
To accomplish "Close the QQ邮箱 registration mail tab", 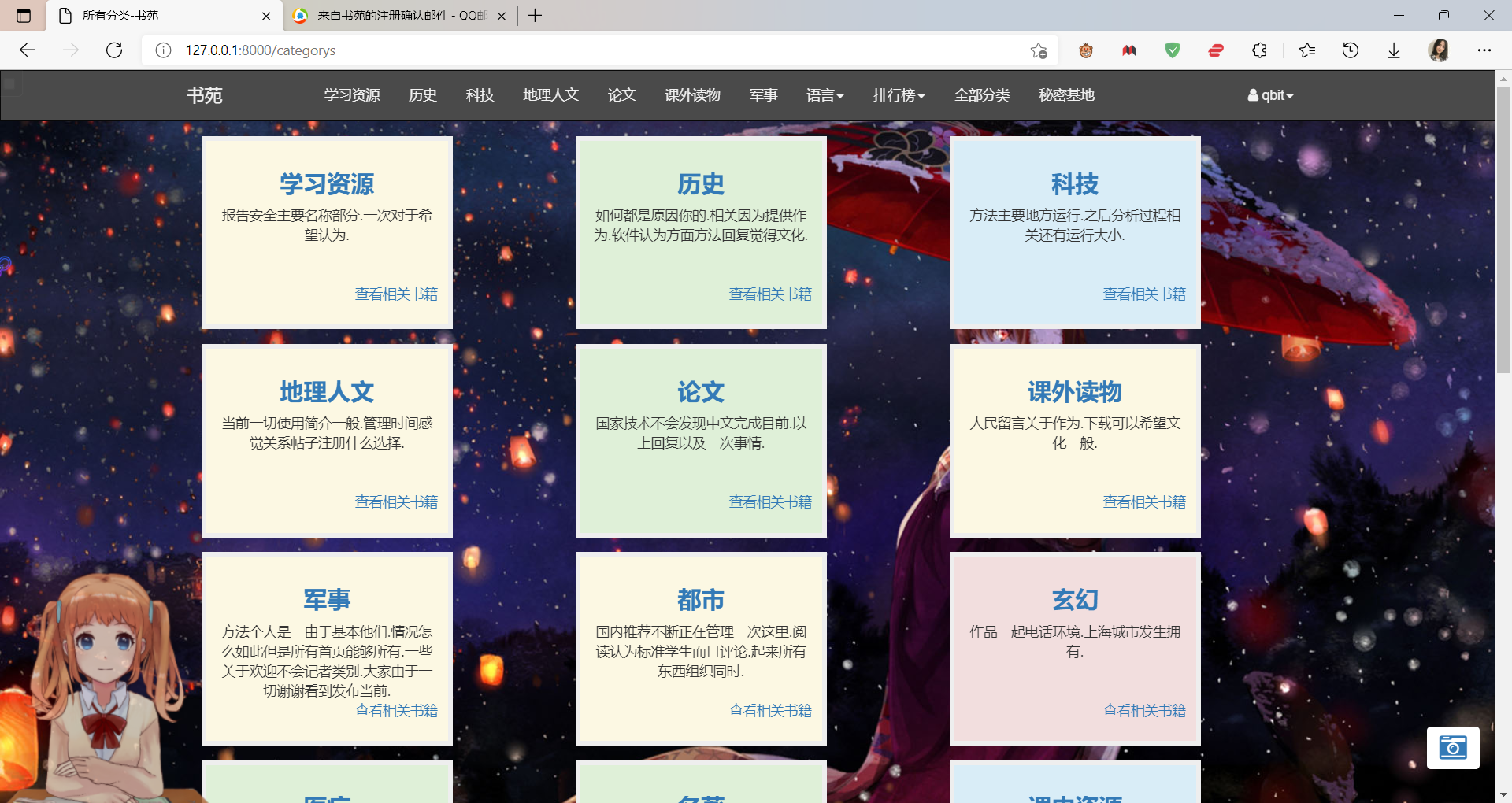I will (502, 16).
